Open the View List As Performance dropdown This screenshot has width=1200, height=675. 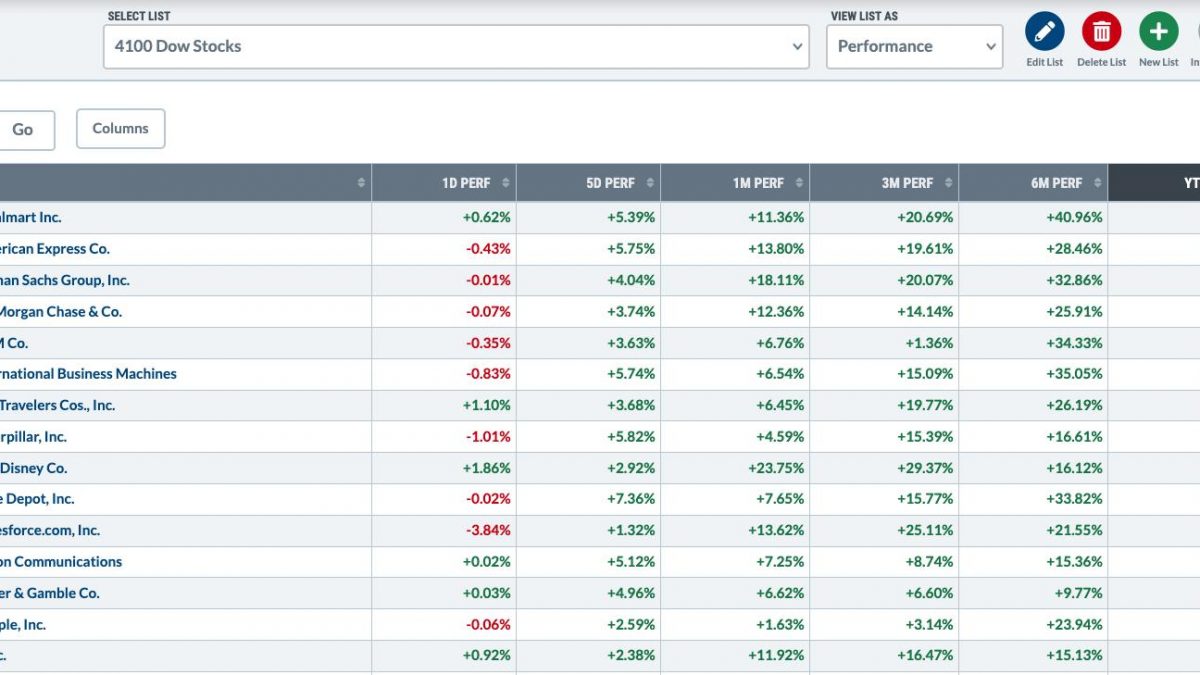click(x=914, y=47)
